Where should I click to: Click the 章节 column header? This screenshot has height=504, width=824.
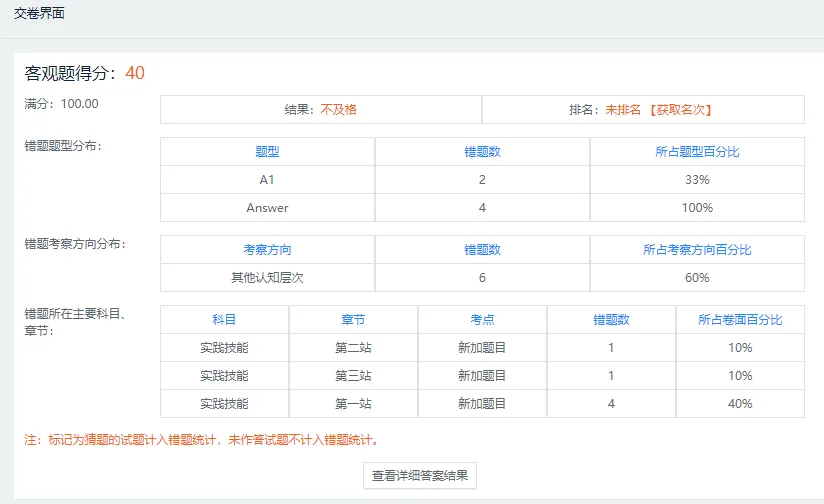353,320
